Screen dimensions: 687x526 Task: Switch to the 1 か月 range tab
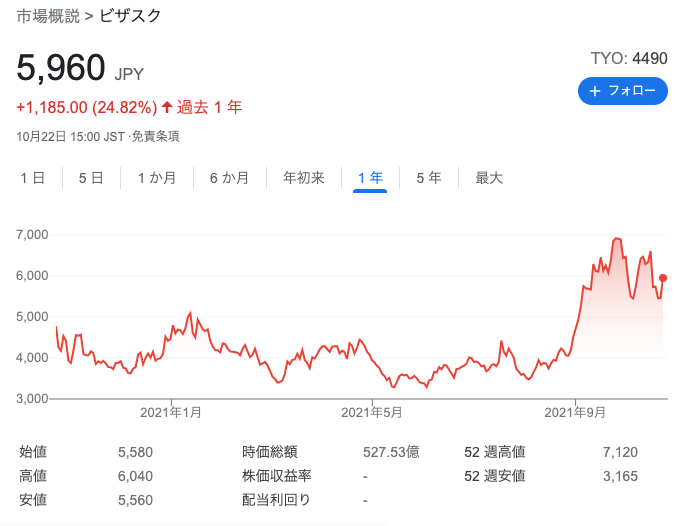157,178
